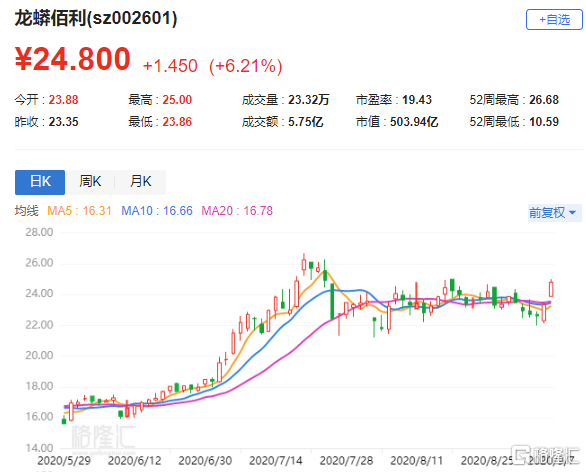Viewport: 586px width, 472px height.
Task: Click the 16.00 y-axis label
Action: point(39,416)
